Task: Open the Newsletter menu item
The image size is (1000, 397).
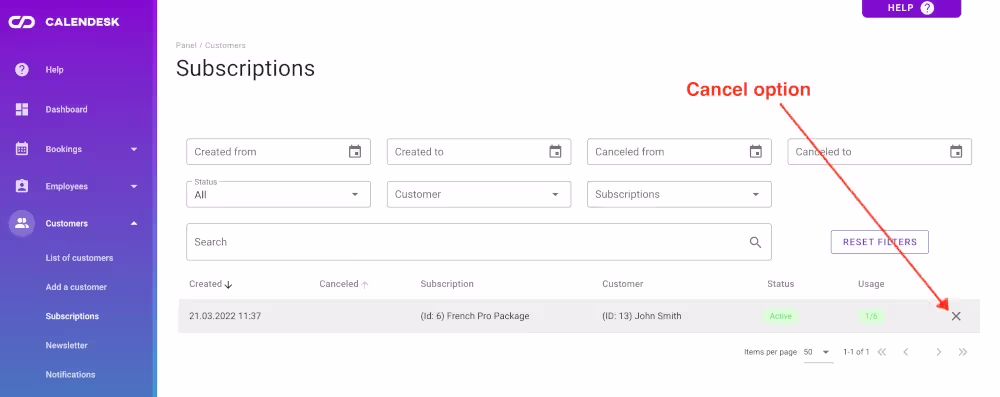Action: tap(66, 345)
